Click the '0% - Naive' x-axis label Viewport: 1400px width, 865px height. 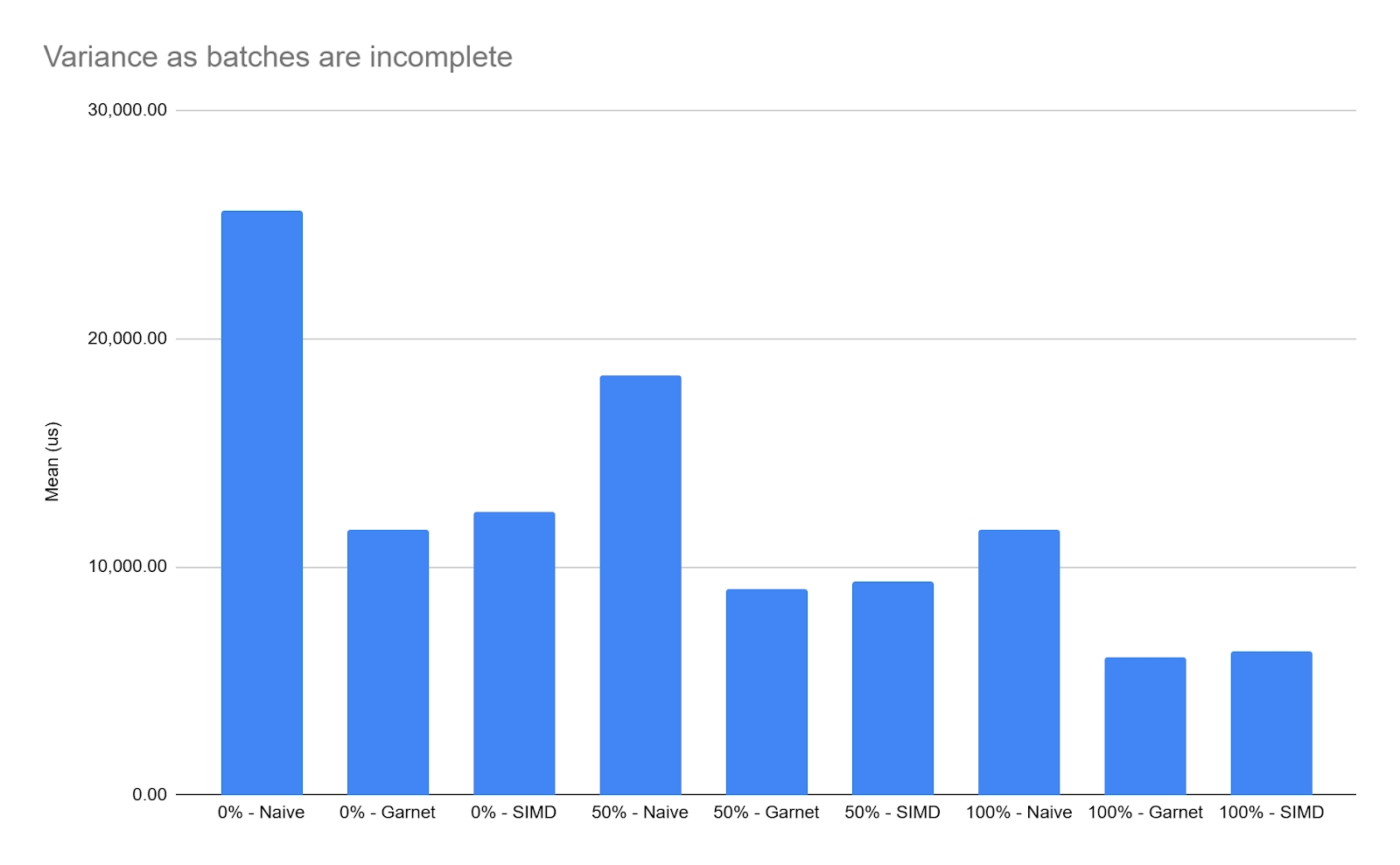(x=262, y=813)
